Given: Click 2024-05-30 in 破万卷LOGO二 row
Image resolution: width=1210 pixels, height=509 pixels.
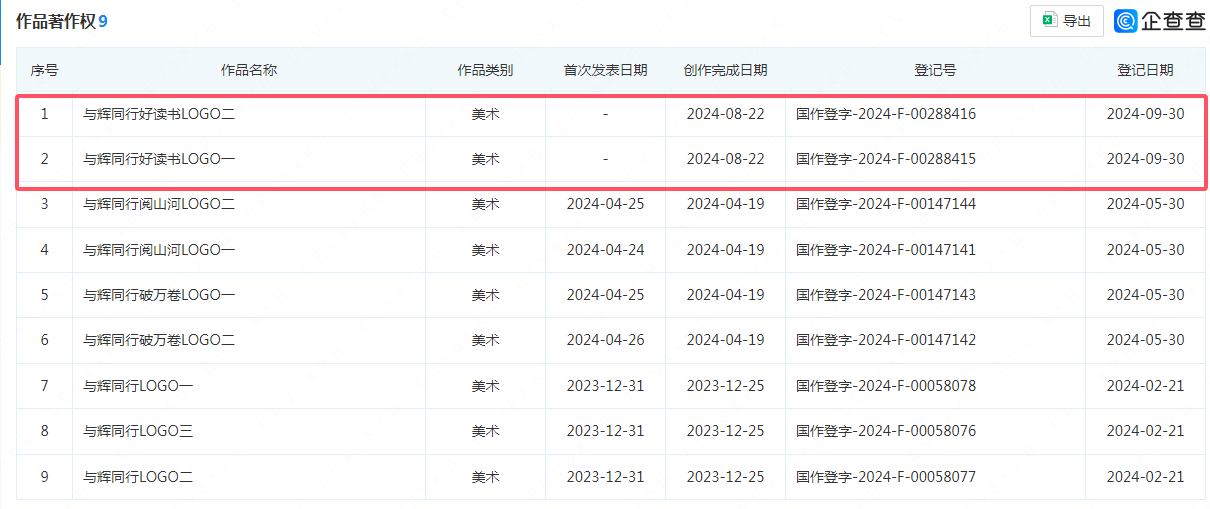Looking at the screenshot, I should (1145, 340).
